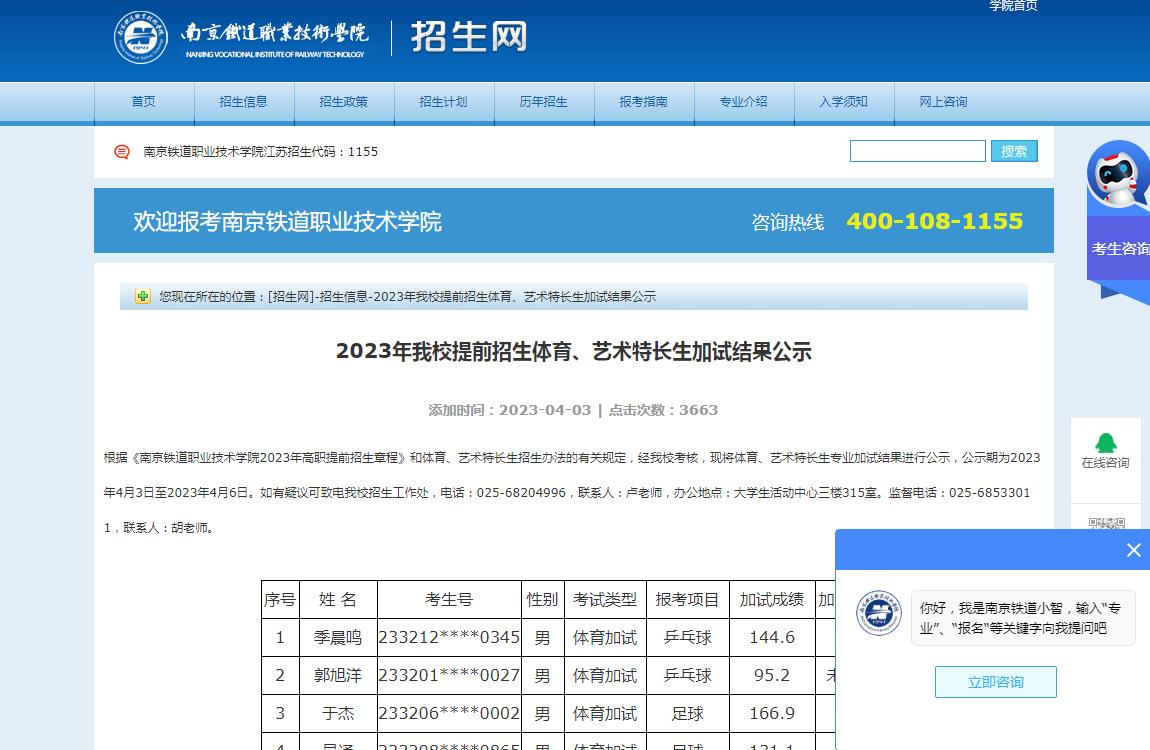Open the 招生计划 navigation tab

click(444, 102)
